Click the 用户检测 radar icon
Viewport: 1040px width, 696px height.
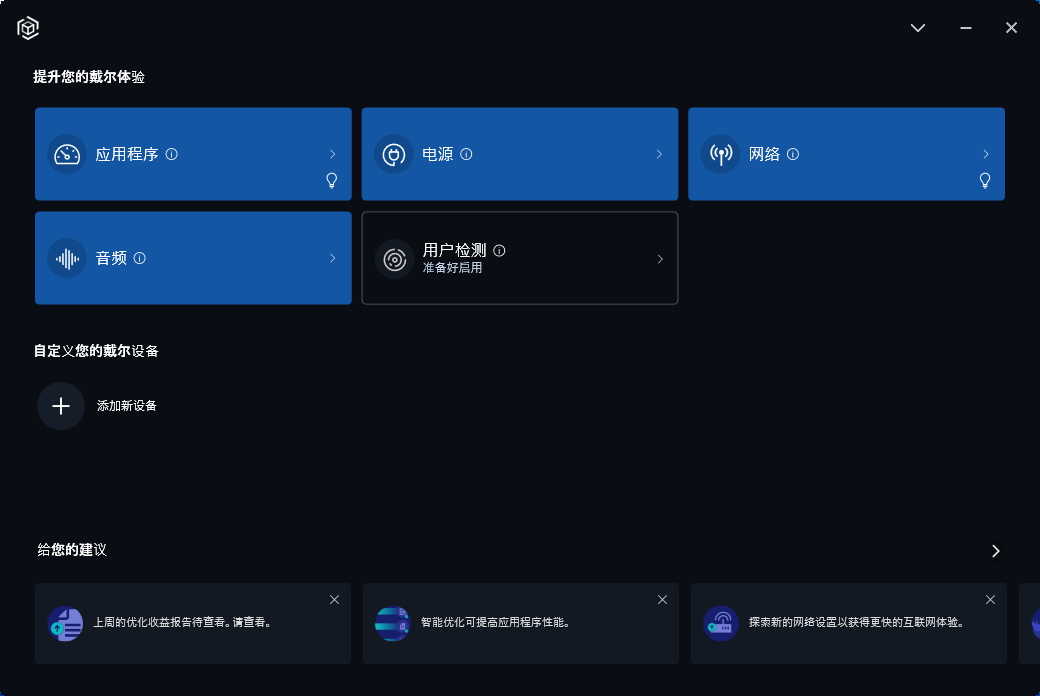(x=395, y=259)
